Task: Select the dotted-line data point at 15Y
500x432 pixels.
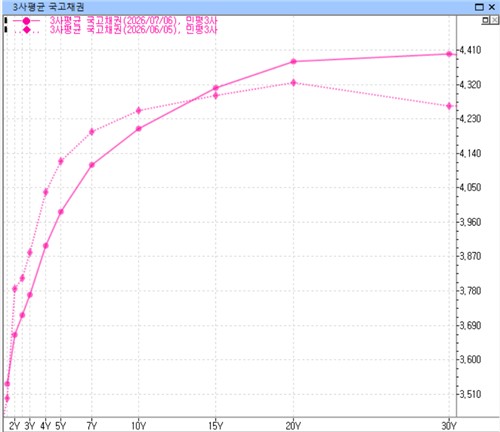Action: coord(216,96)
